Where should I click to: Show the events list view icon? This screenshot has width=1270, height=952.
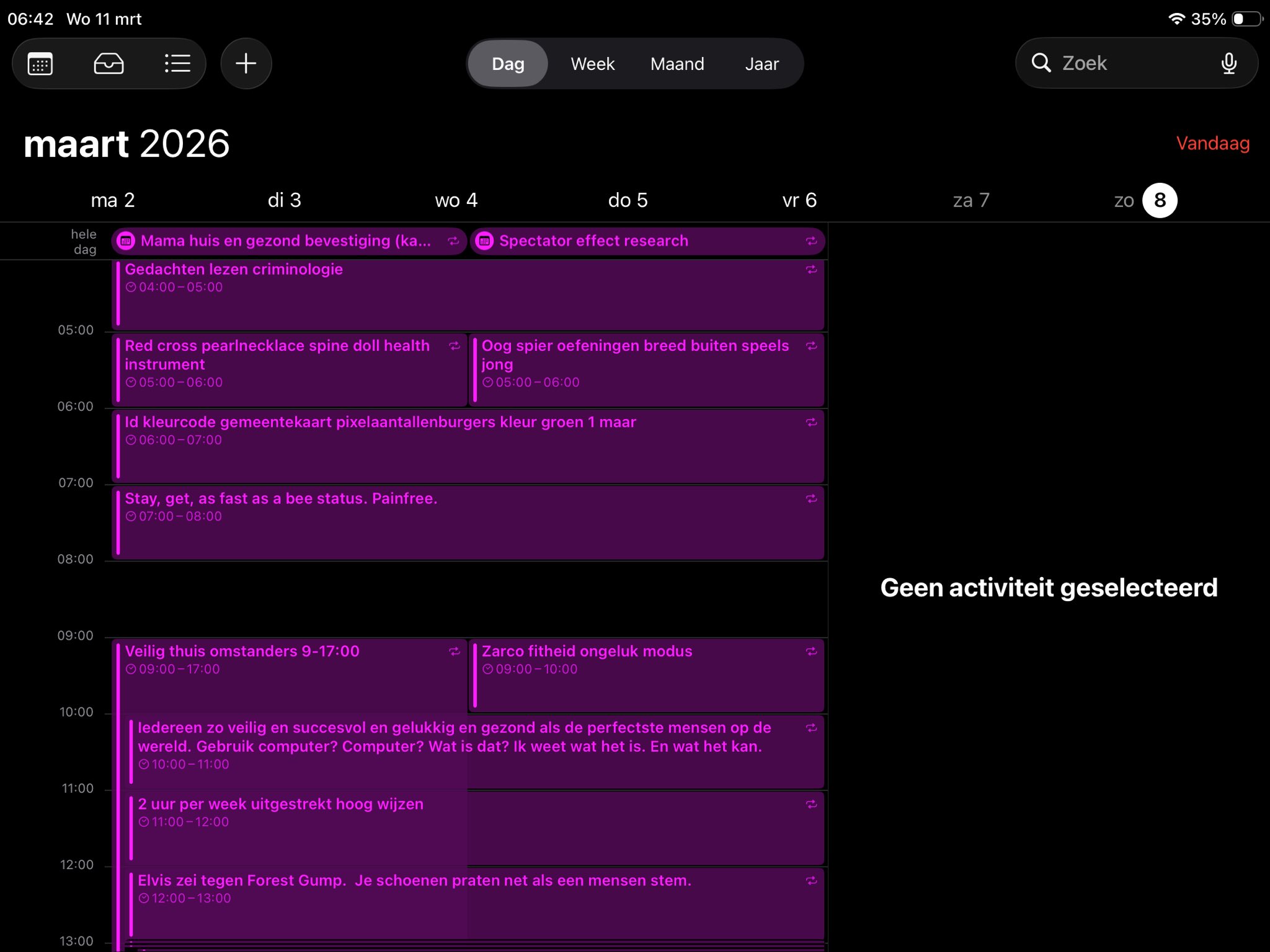click(177, 64)
